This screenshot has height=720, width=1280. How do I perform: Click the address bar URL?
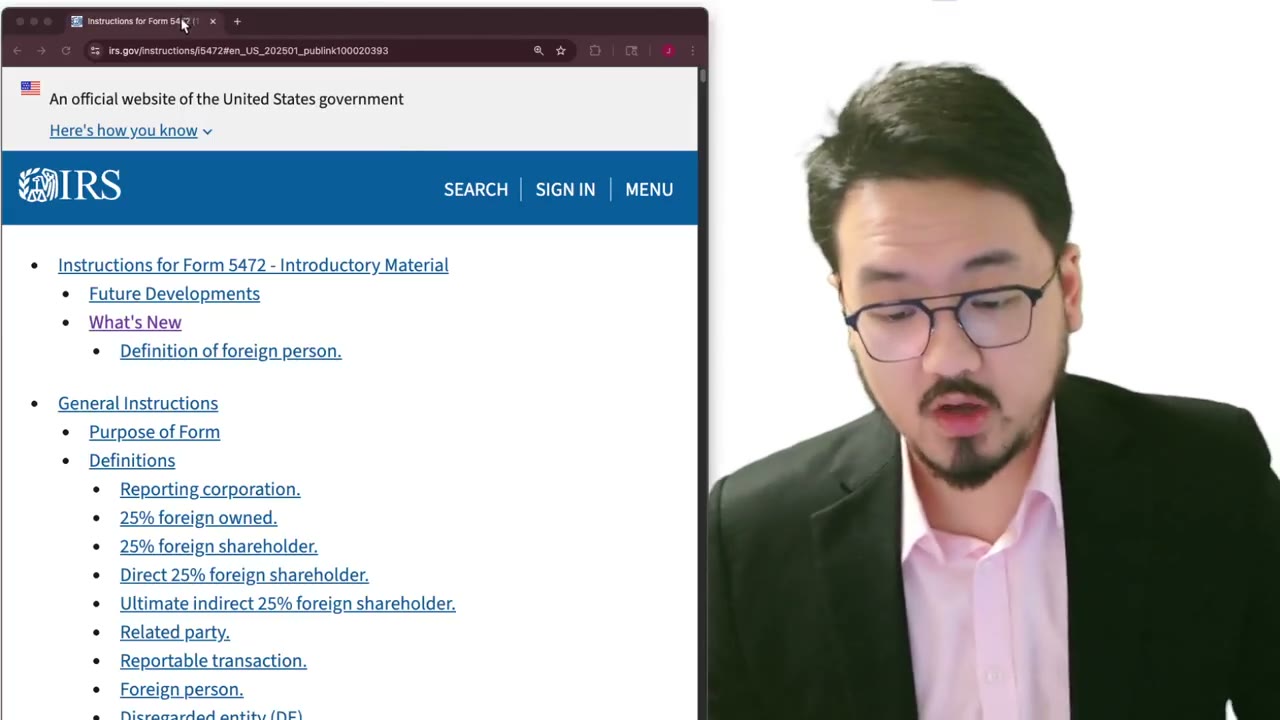(248, 50)
